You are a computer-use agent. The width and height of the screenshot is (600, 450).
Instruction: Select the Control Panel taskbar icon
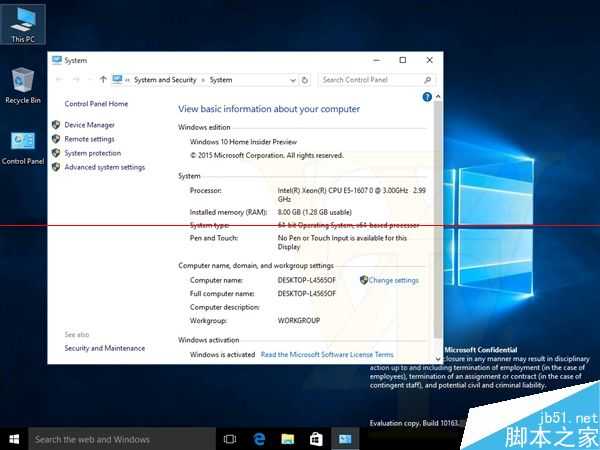345,439
